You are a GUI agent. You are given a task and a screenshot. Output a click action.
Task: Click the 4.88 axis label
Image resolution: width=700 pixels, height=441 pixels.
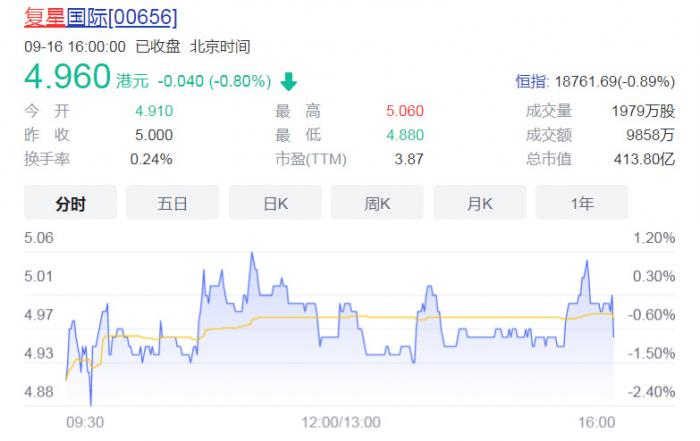click(x=39, y=392)
